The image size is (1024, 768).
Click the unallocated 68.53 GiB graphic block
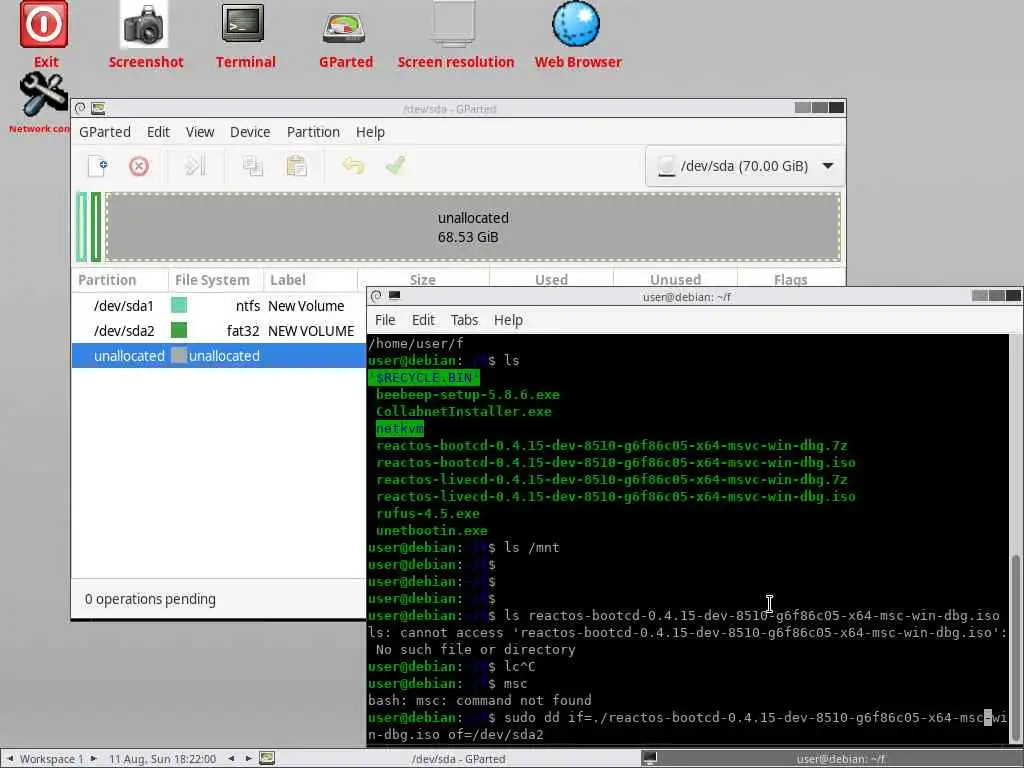(473, 227)
